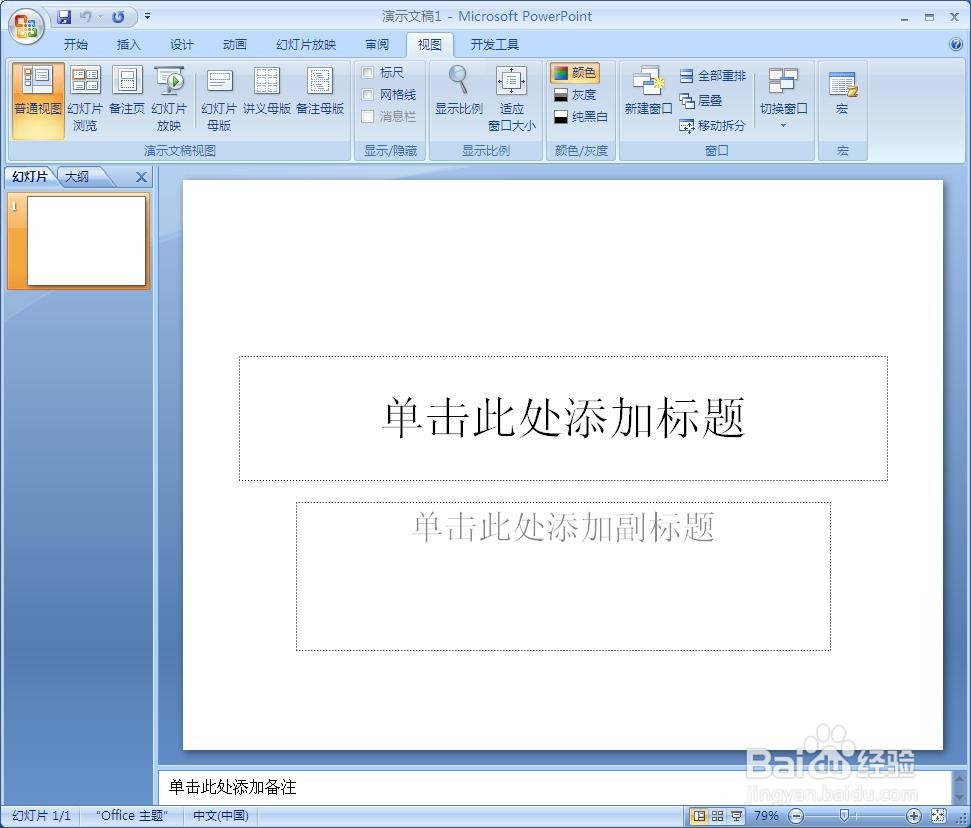Click status text 幻灯片 1/1
Viewport: 971px width, 828px height.
click(41, 816)
